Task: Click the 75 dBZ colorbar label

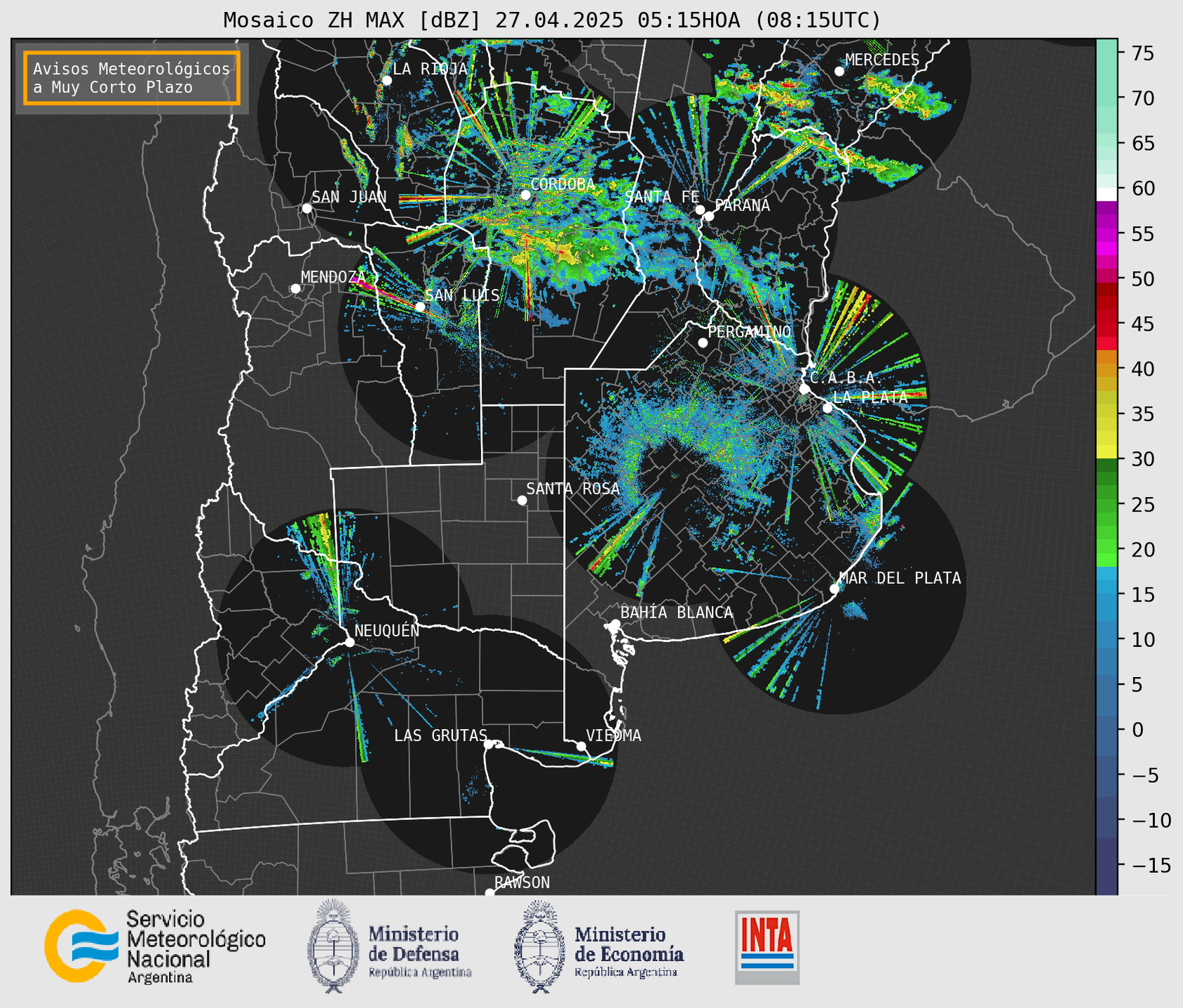Action: coord(1143,53)
